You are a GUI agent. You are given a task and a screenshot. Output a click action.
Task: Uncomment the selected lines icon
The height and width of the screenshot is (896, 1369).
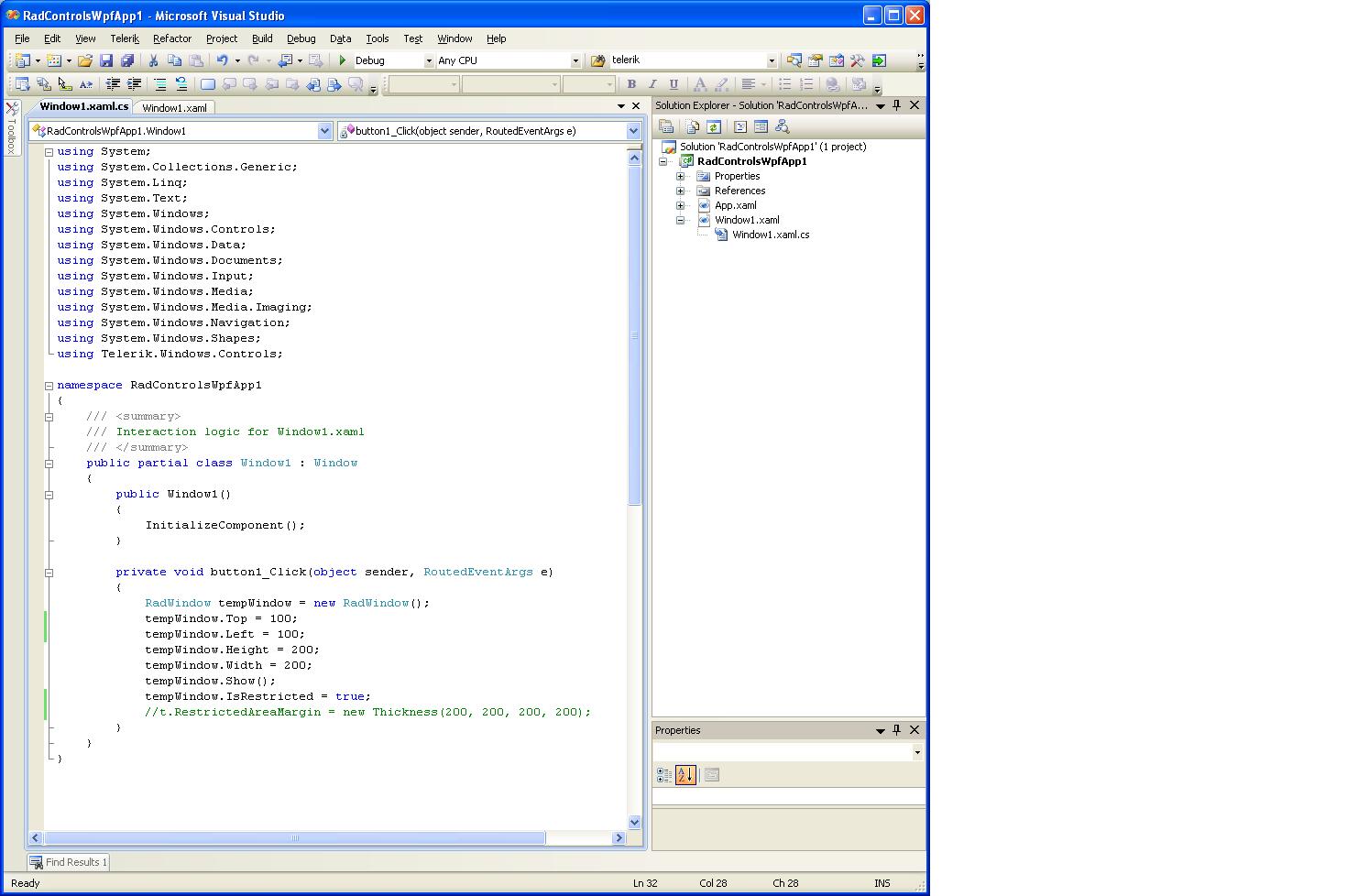click(181, 84)
